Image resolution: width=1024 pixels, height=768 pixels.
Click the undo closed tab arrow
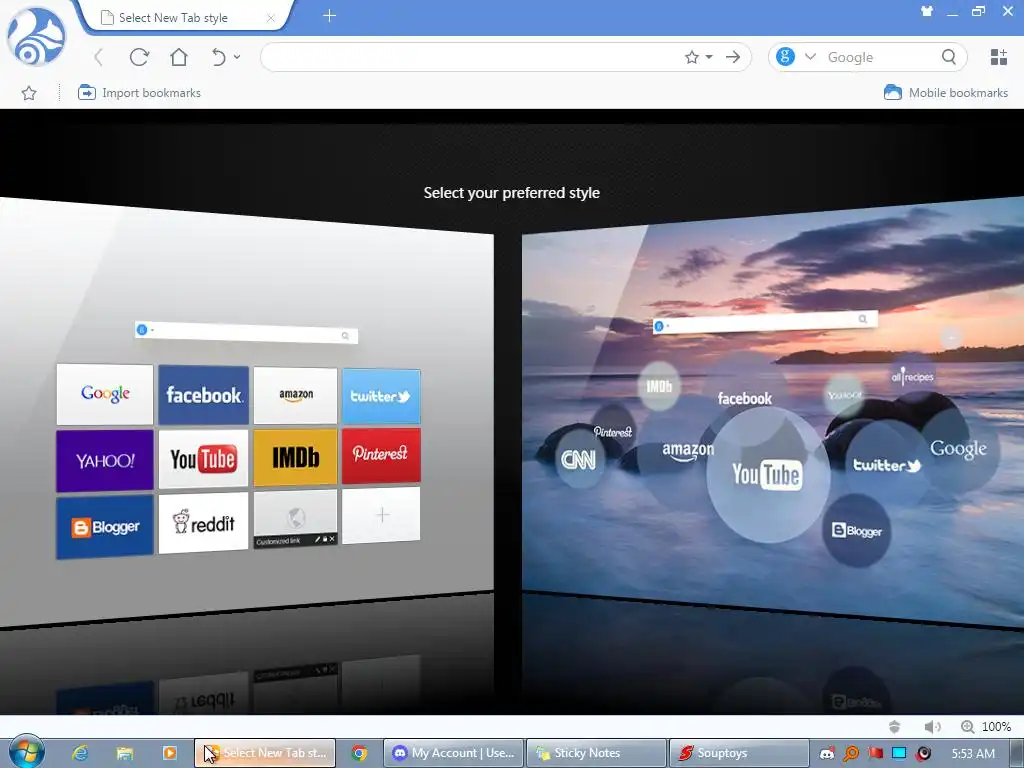click(219, 57)
